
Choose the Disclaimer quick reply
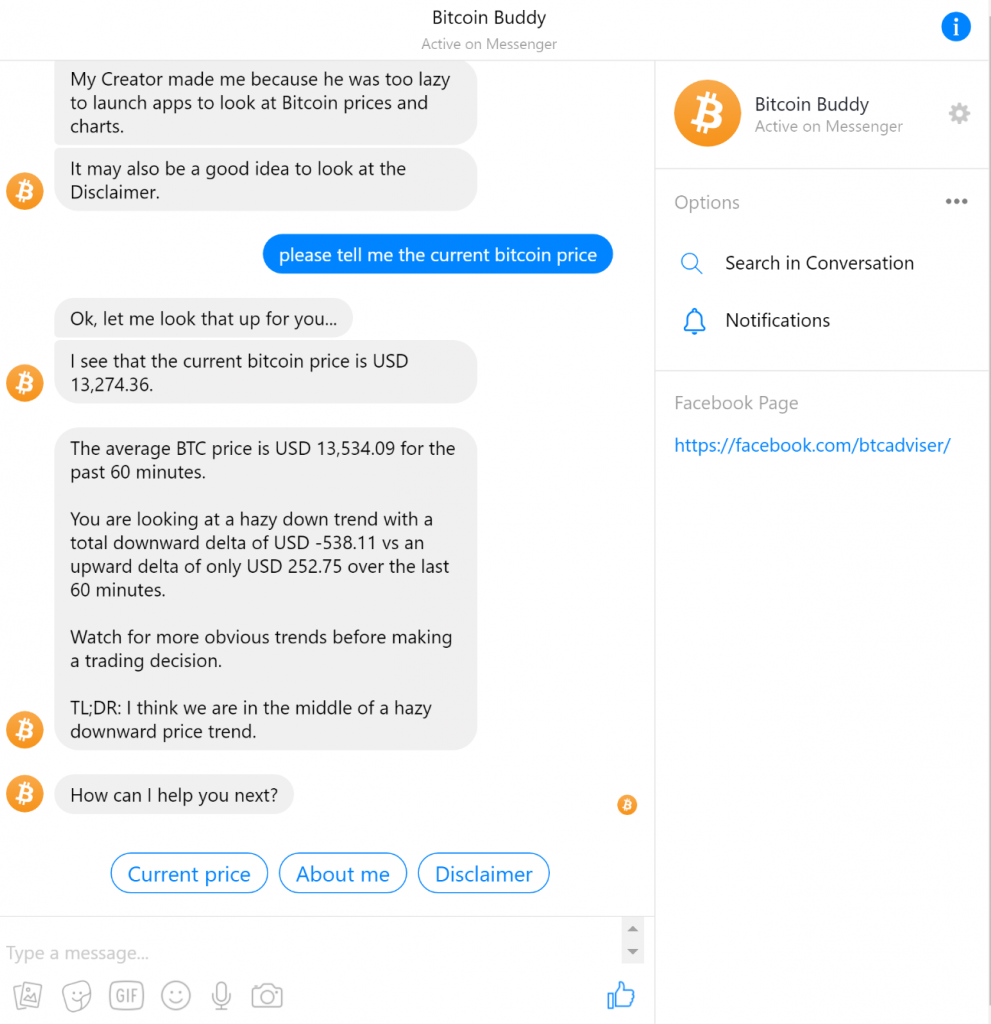pyautogui.click(x=483, y=873)
